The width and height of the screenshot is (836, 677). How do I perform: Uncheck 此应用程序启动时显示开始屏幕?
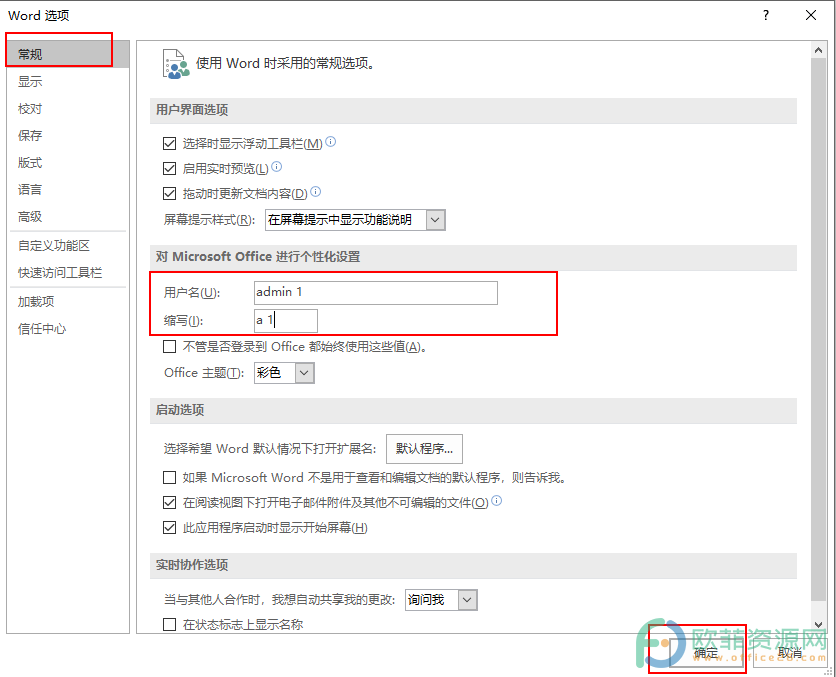tap(170, 528)
